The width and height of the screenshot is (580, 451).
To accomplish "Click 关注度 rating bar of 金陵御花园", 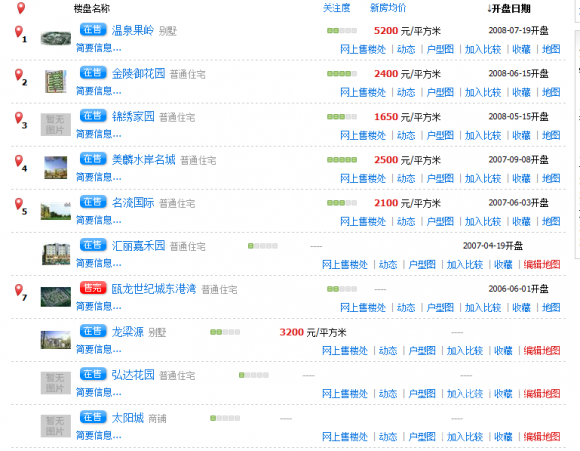I will (x=342, y=74).
